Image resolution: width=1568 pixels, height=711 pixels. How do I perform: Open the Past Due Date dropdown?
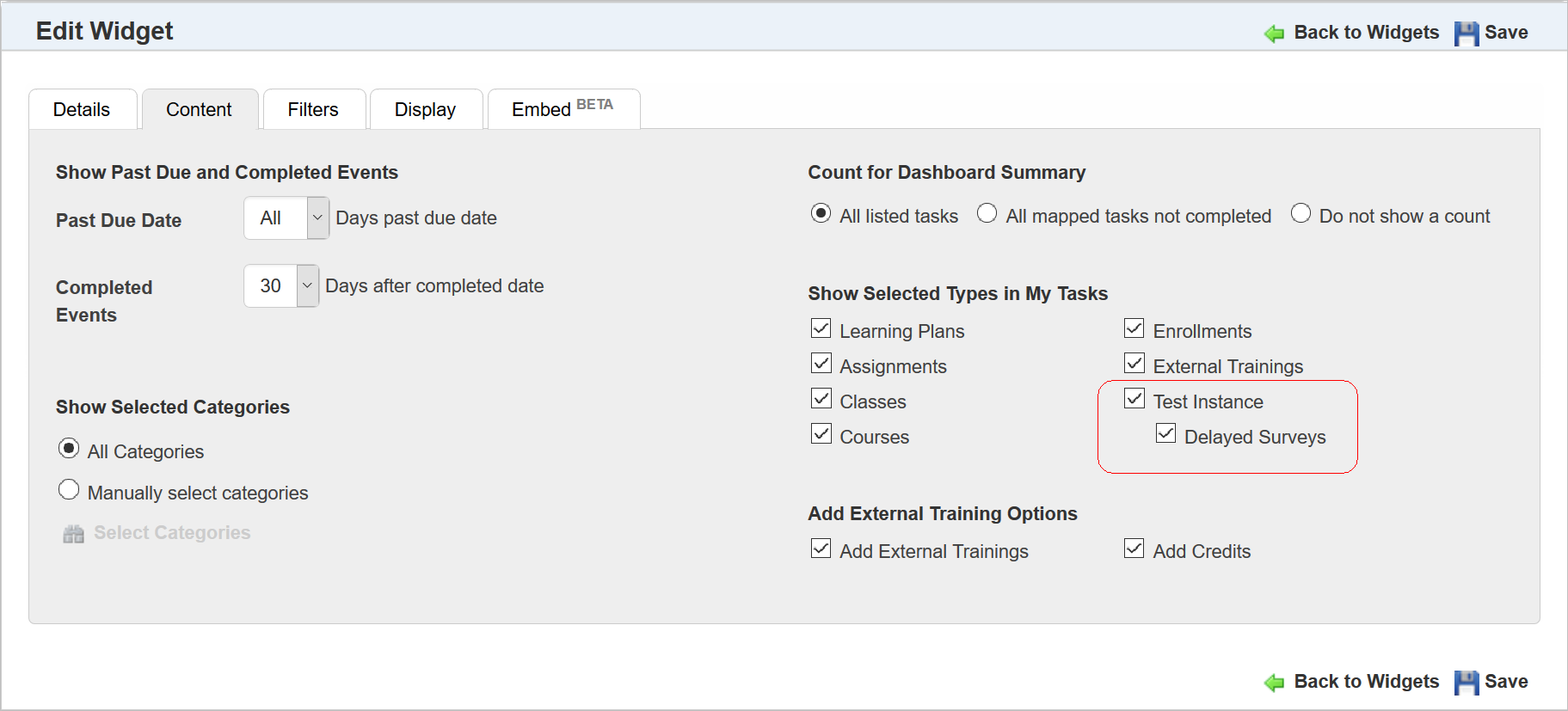(x=317, y=218)
